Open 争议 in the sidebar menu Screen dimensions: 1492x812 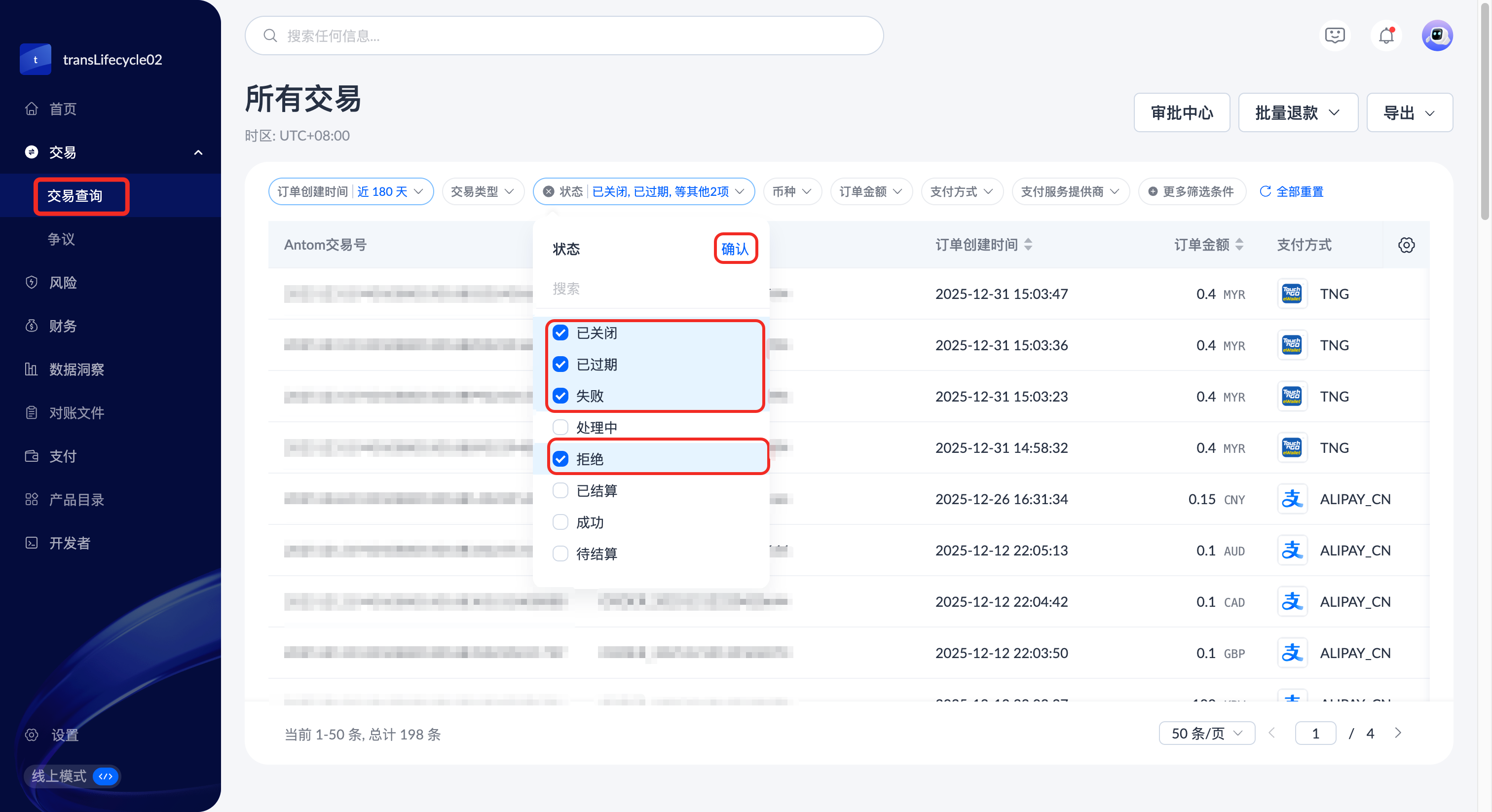pyautogui.click(x=61, y=239)
